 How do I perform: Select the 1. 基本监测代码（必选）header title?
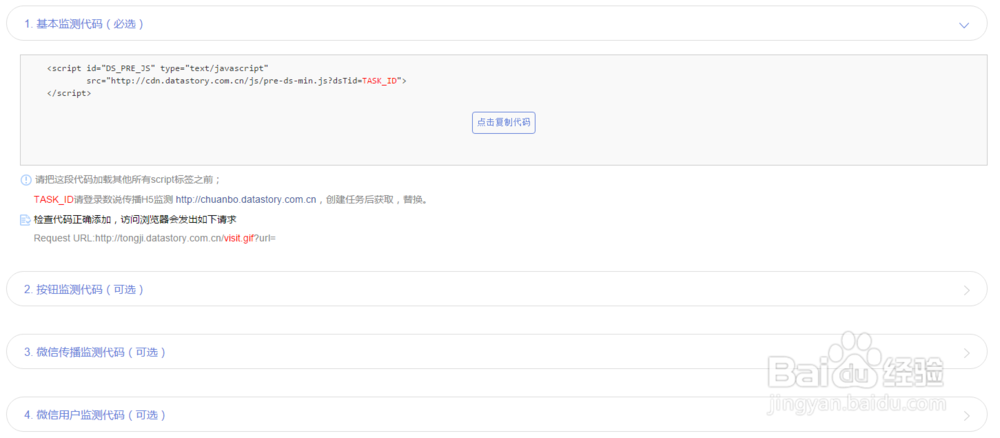click(x=84, y=24)
